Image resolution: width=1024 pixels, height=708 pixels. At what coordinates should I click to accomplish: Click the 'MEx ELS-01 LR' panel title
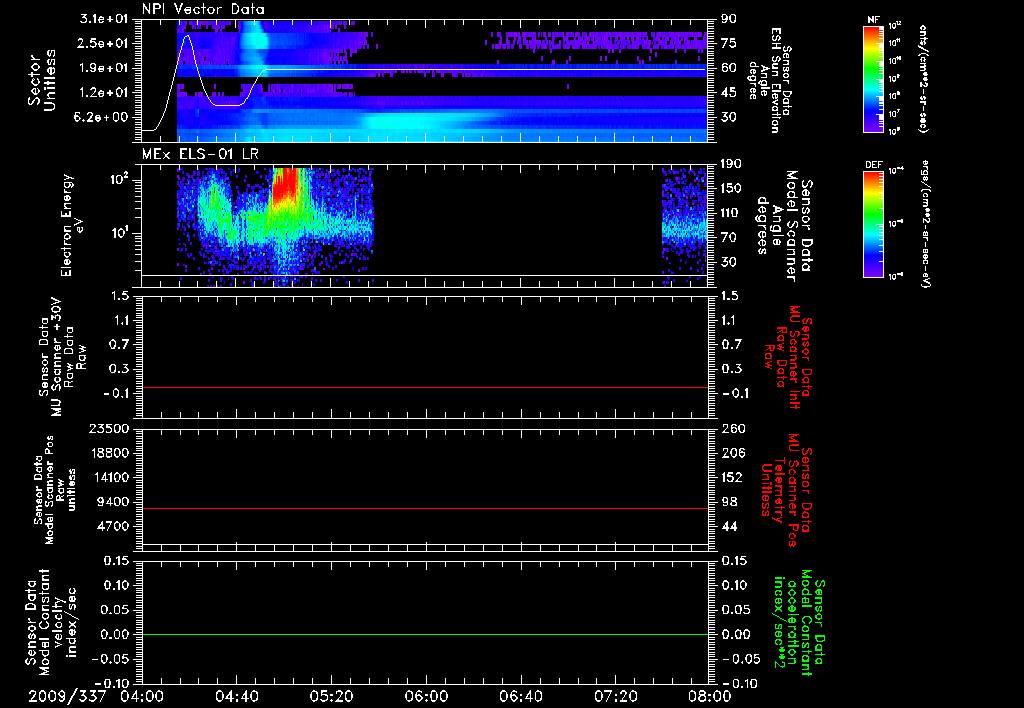point(200,155)
